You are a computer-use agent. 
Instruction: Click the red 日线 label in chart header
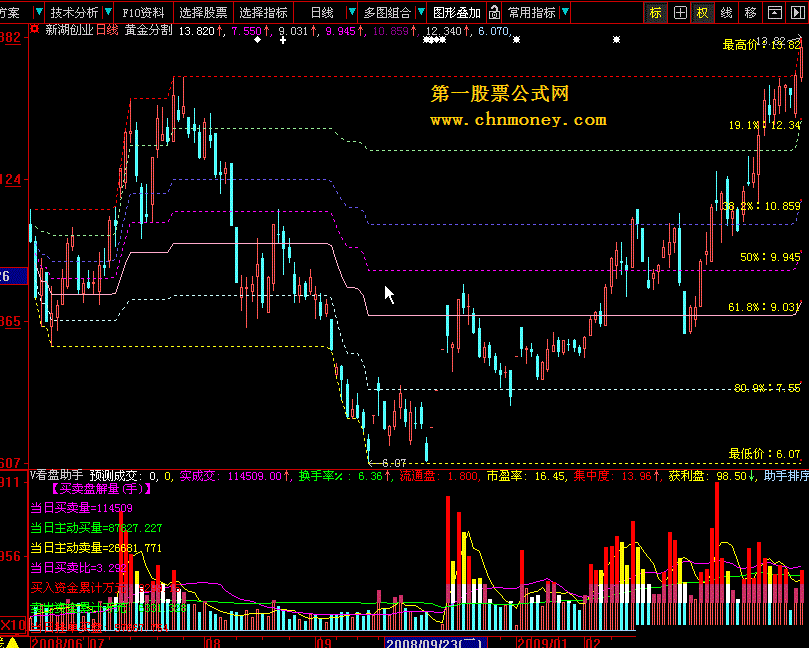107,30
